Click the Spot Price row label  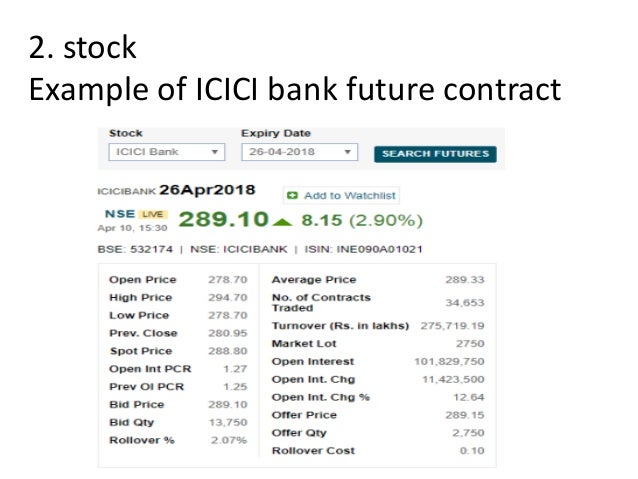pyautogui.click(x=143, y=351)
